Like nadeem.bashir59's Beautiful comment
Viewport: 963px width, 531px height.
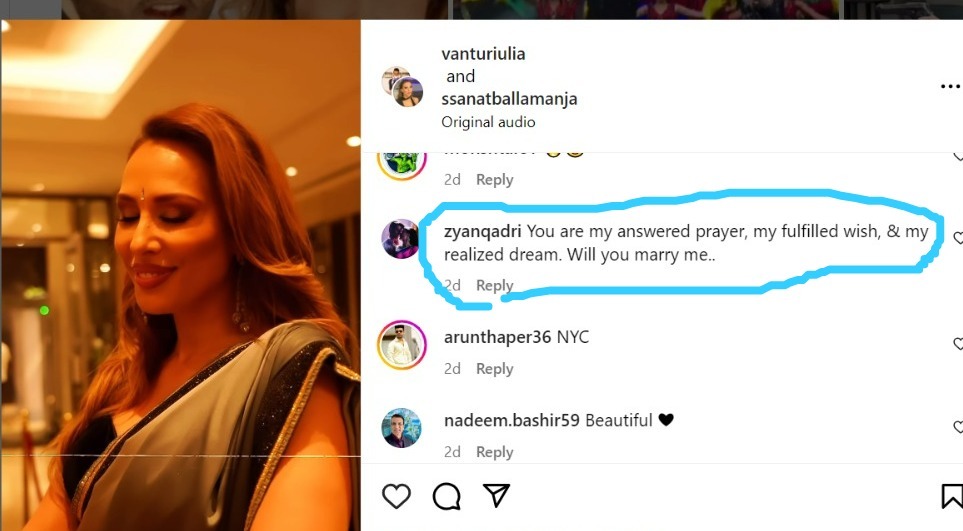pos(958,427)
